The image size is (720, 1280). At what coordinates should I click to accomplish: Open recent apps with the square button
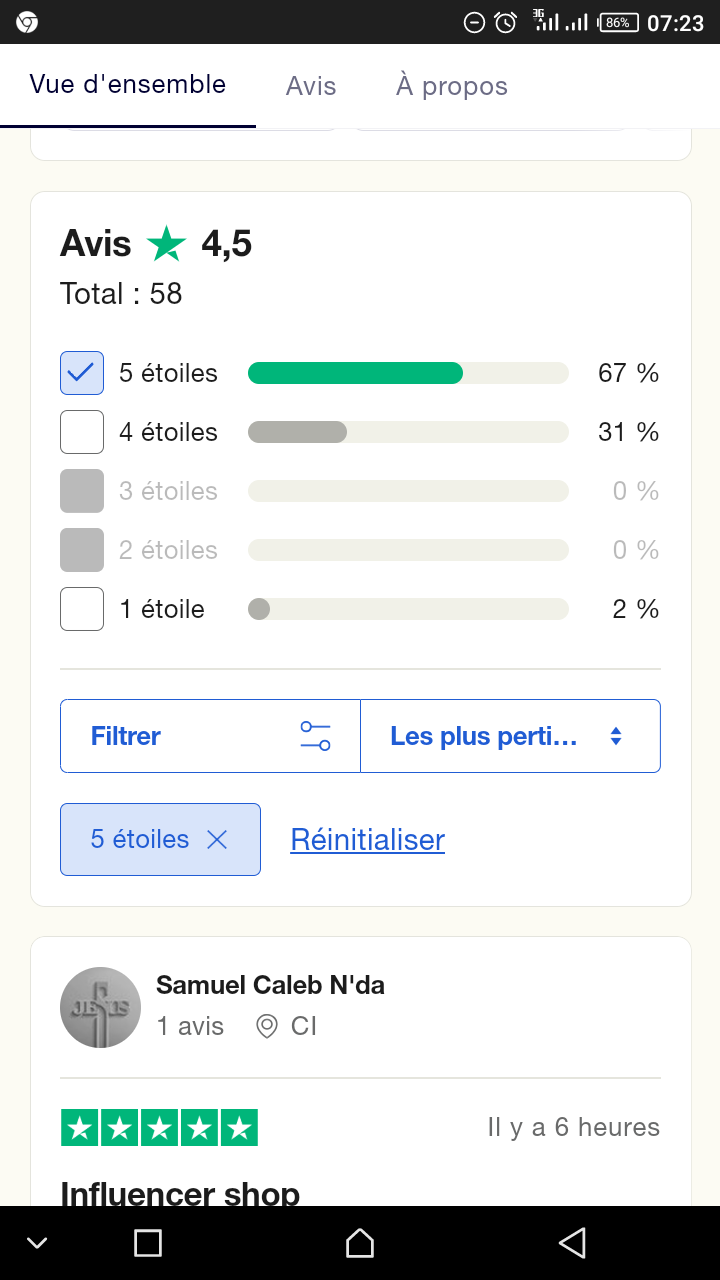148,1243
